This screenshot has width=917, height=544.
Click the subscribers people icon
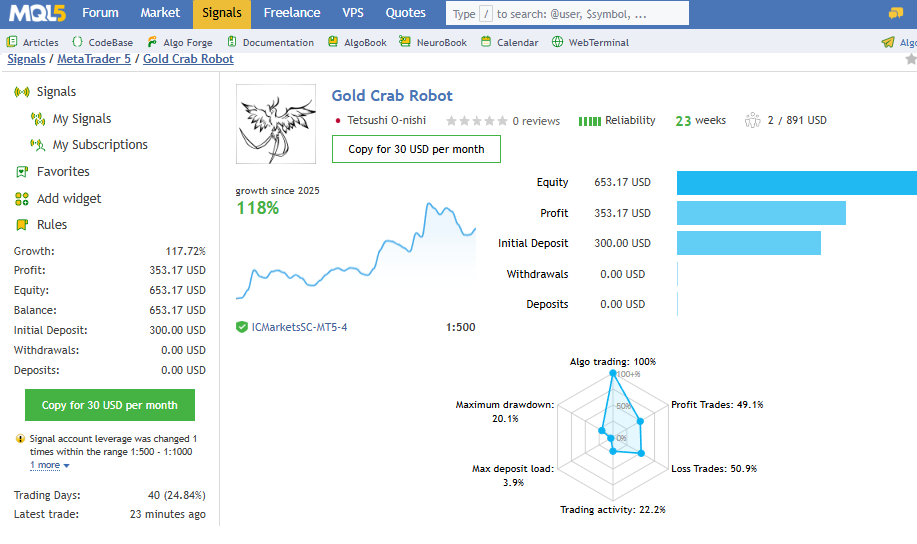coord(752,121)
